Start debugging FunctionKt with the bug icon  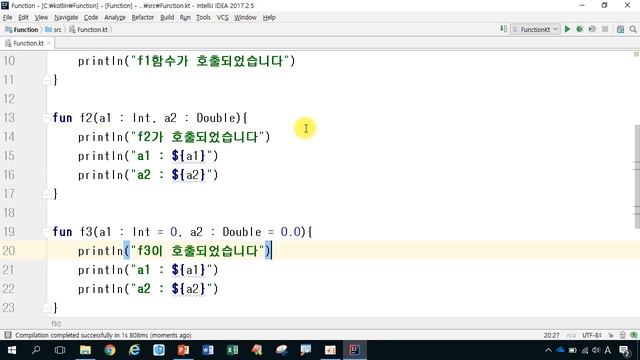pyautogui.click(x=579, y=29)
